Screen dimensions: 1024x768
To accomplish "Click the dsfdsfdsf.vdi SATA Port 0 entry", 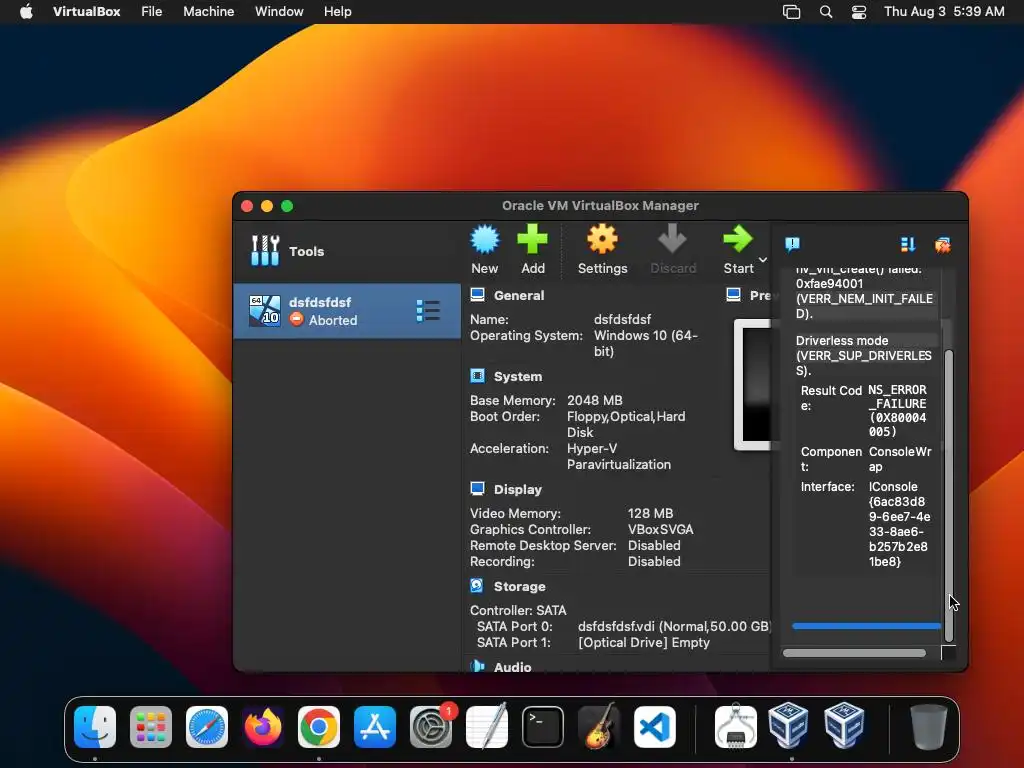I will point(674,626).
